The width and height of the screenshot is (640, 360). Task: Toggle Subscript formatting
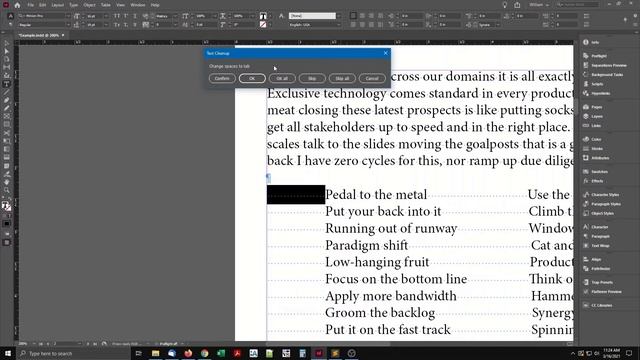[x=126, y=25]
